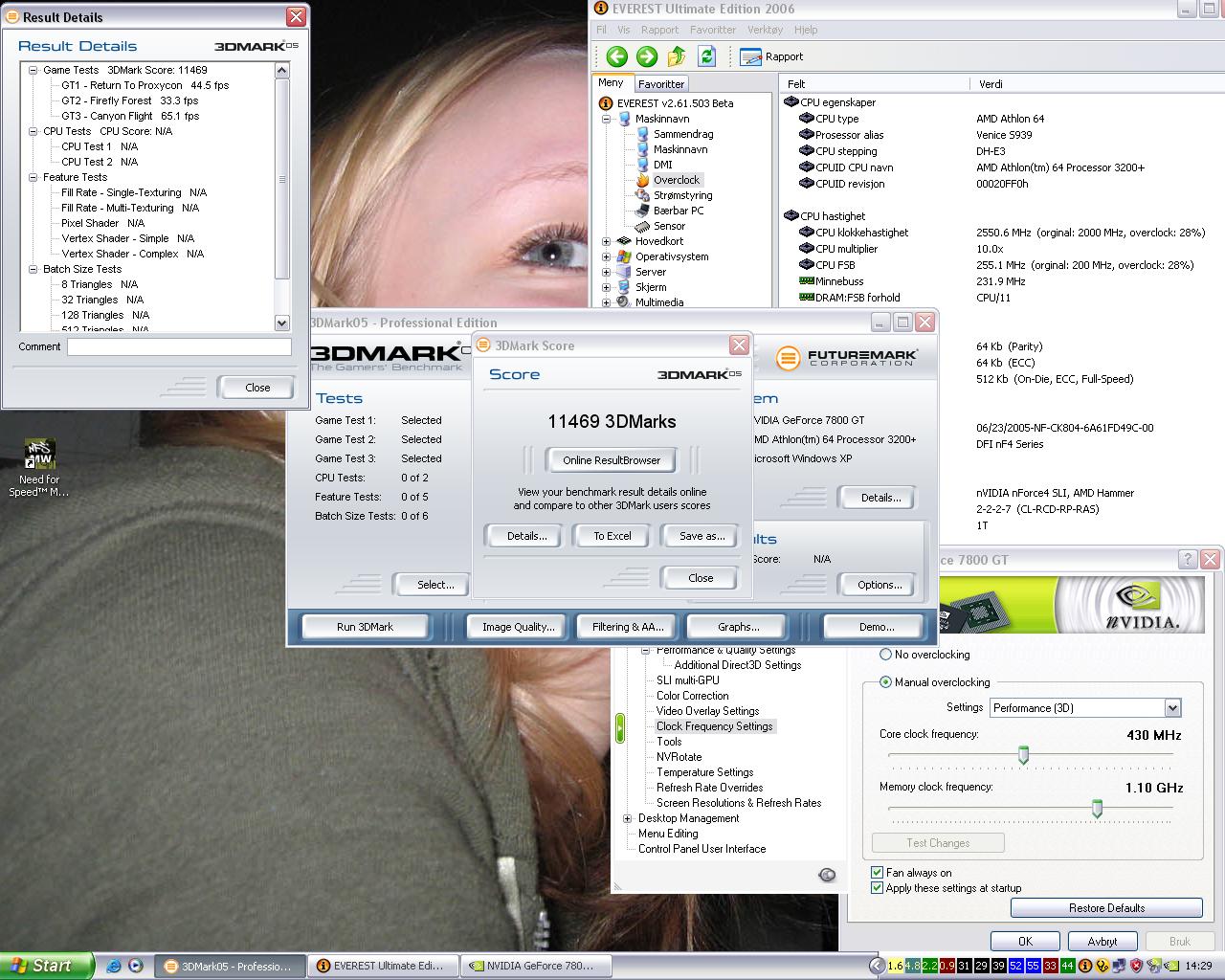
Task: Click the To Excel button
Action: pos(612,536)
